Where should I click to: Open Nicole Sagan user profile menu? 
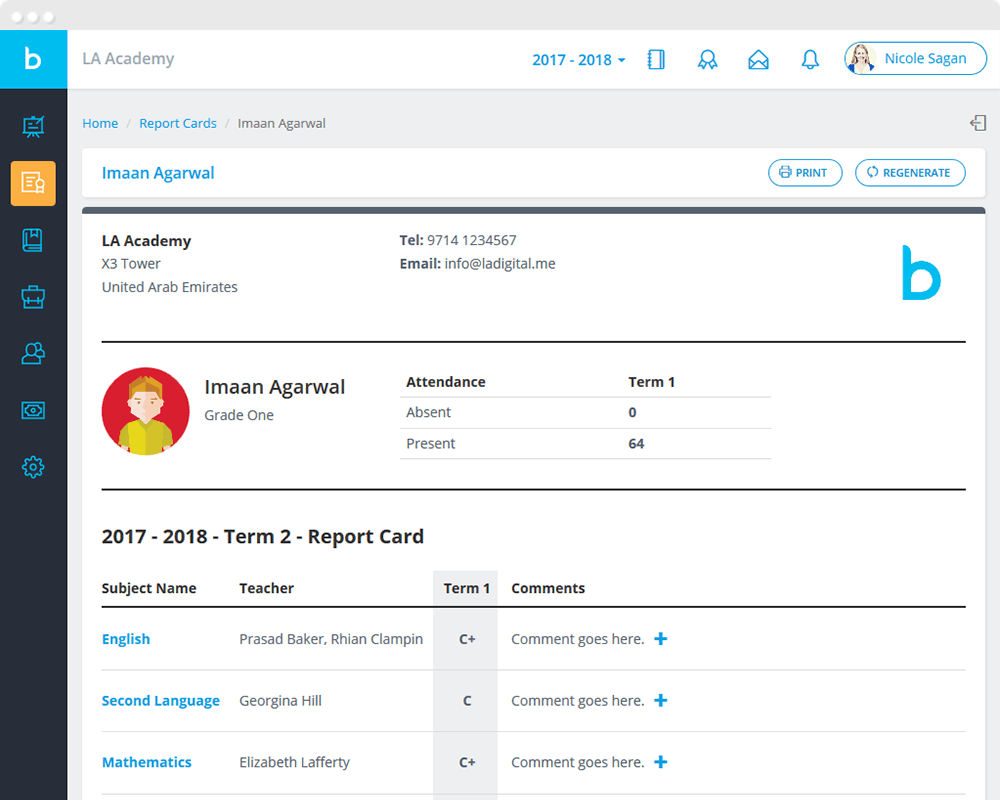tap(915, 59)
